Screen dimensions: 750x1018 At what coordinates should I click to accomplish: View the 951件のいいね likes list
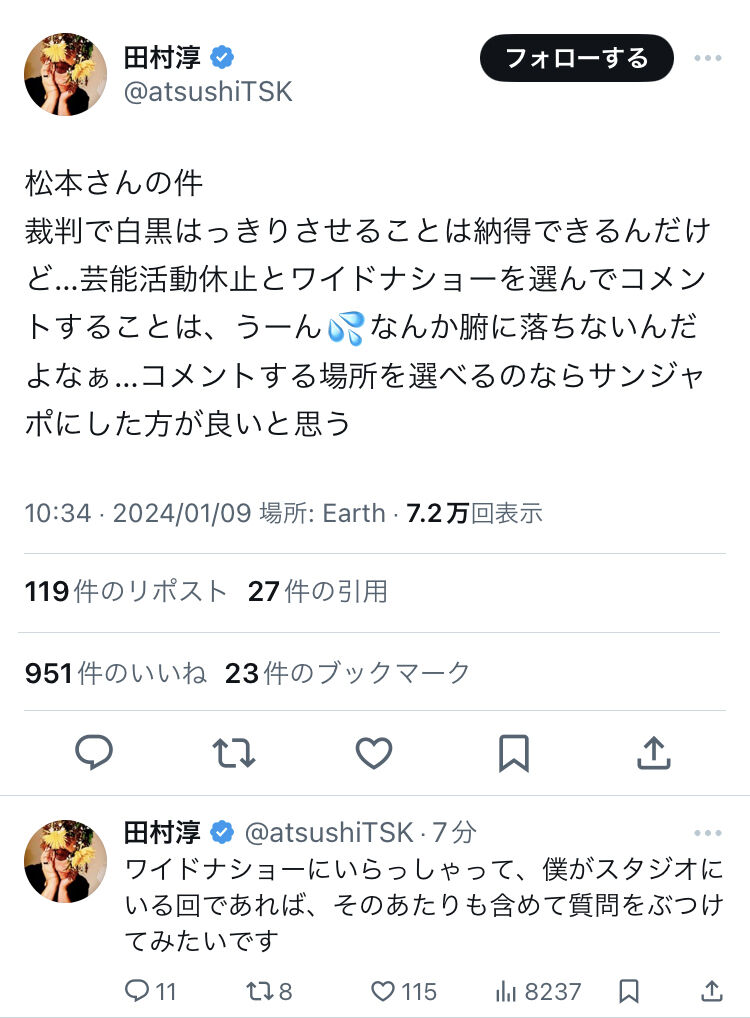click(x=115, y=673)
